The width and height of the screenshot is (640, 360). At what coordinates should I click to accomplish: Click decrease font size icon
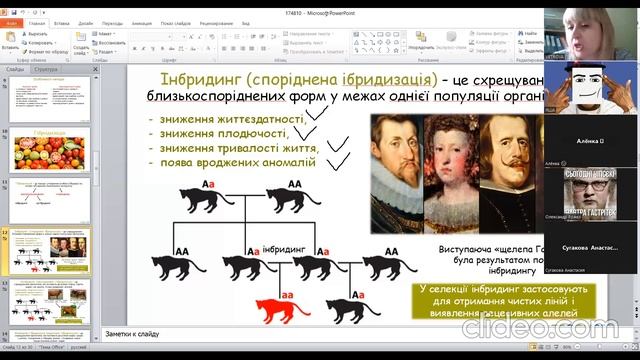coord(200,37)
